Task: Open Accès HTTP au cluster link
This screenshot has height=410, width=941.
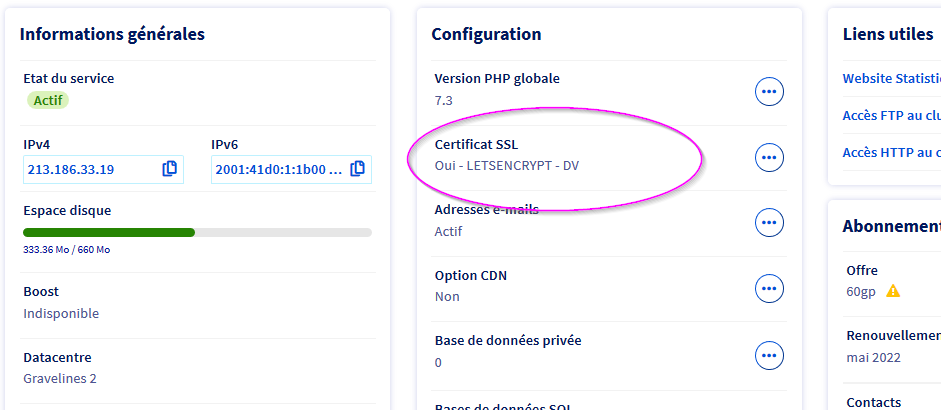Action: pyautogui.click(x=891, y=153)
